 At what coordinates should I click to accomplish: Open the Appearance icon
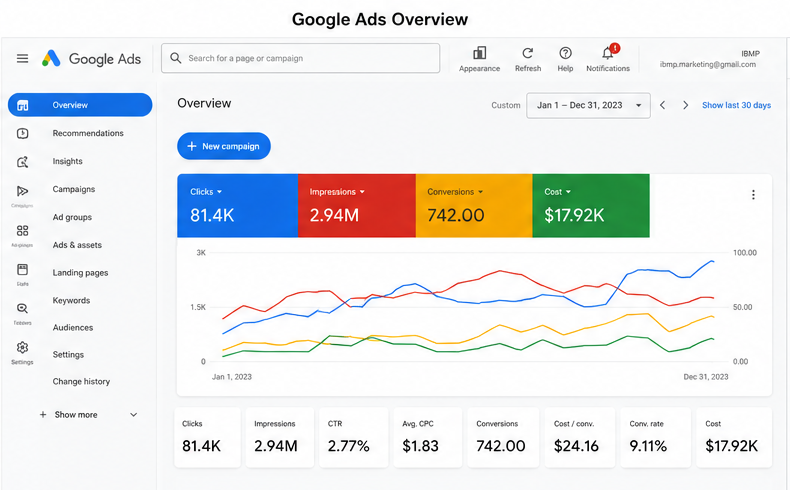click(x=479, y=53)
